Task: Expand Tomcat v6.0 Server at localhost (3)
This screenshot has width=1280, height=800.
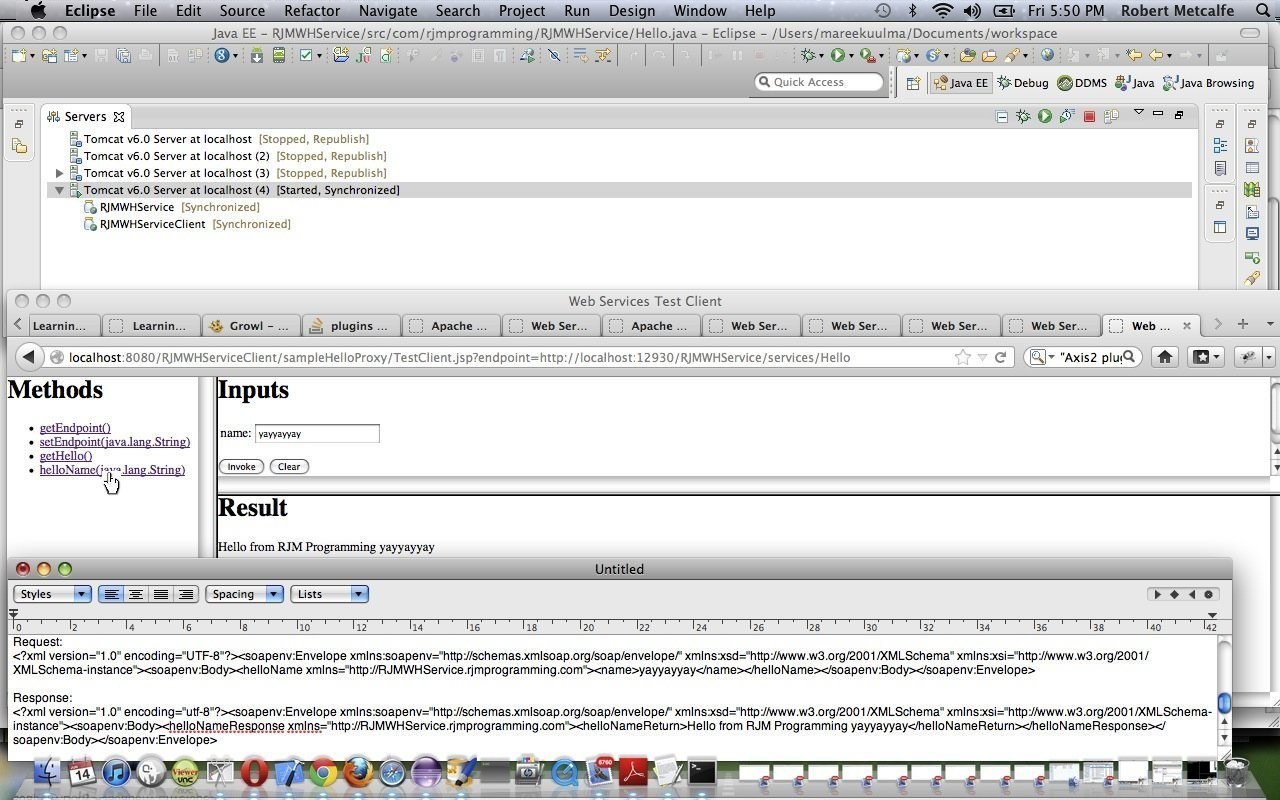Action: pyautogui.click(x=60, y=173)
